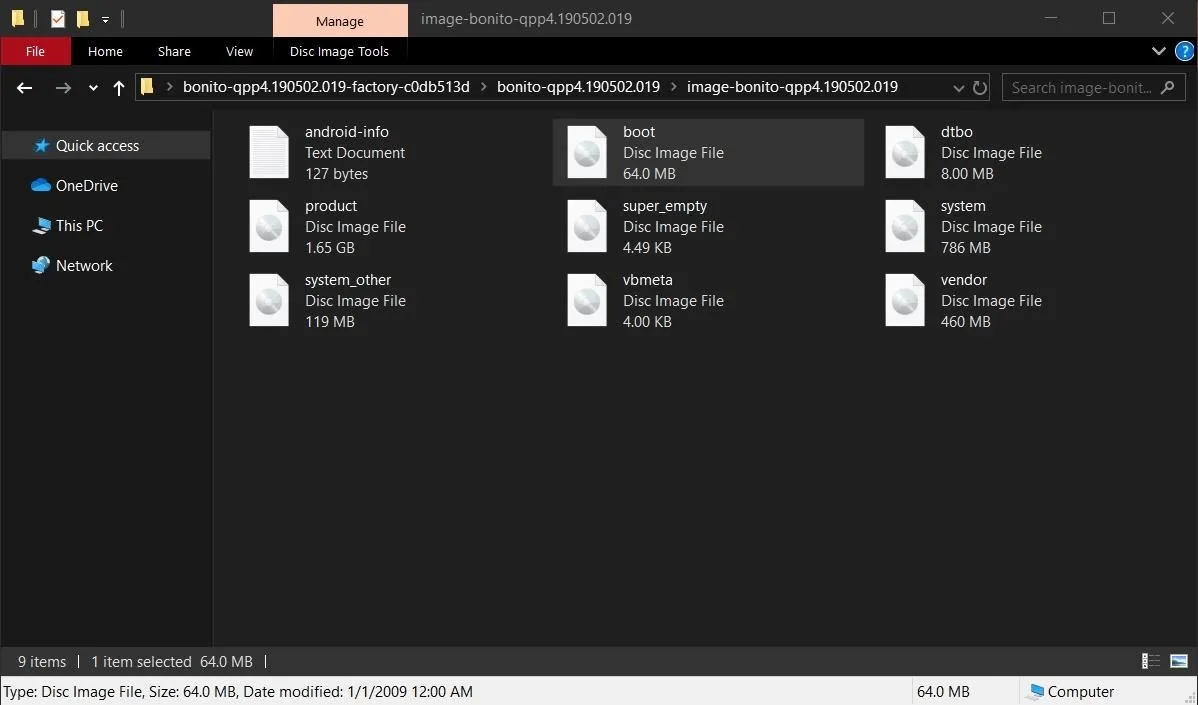Screen dimensions: 1198x705
Task: Switch to large icons view in status bar
Action: pos(1179,661)
